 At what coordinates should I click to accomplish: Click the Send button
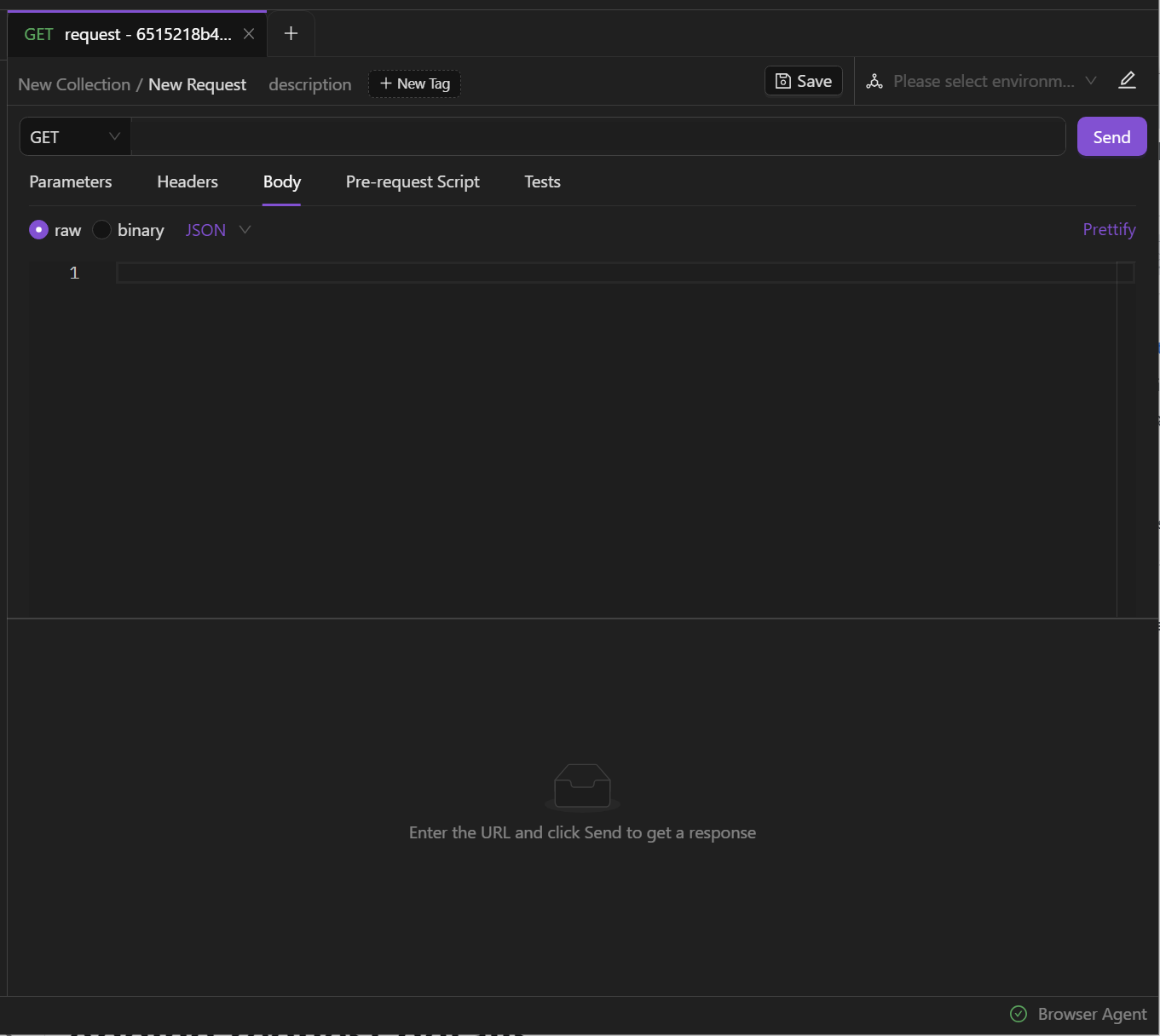click(1111, 137)
